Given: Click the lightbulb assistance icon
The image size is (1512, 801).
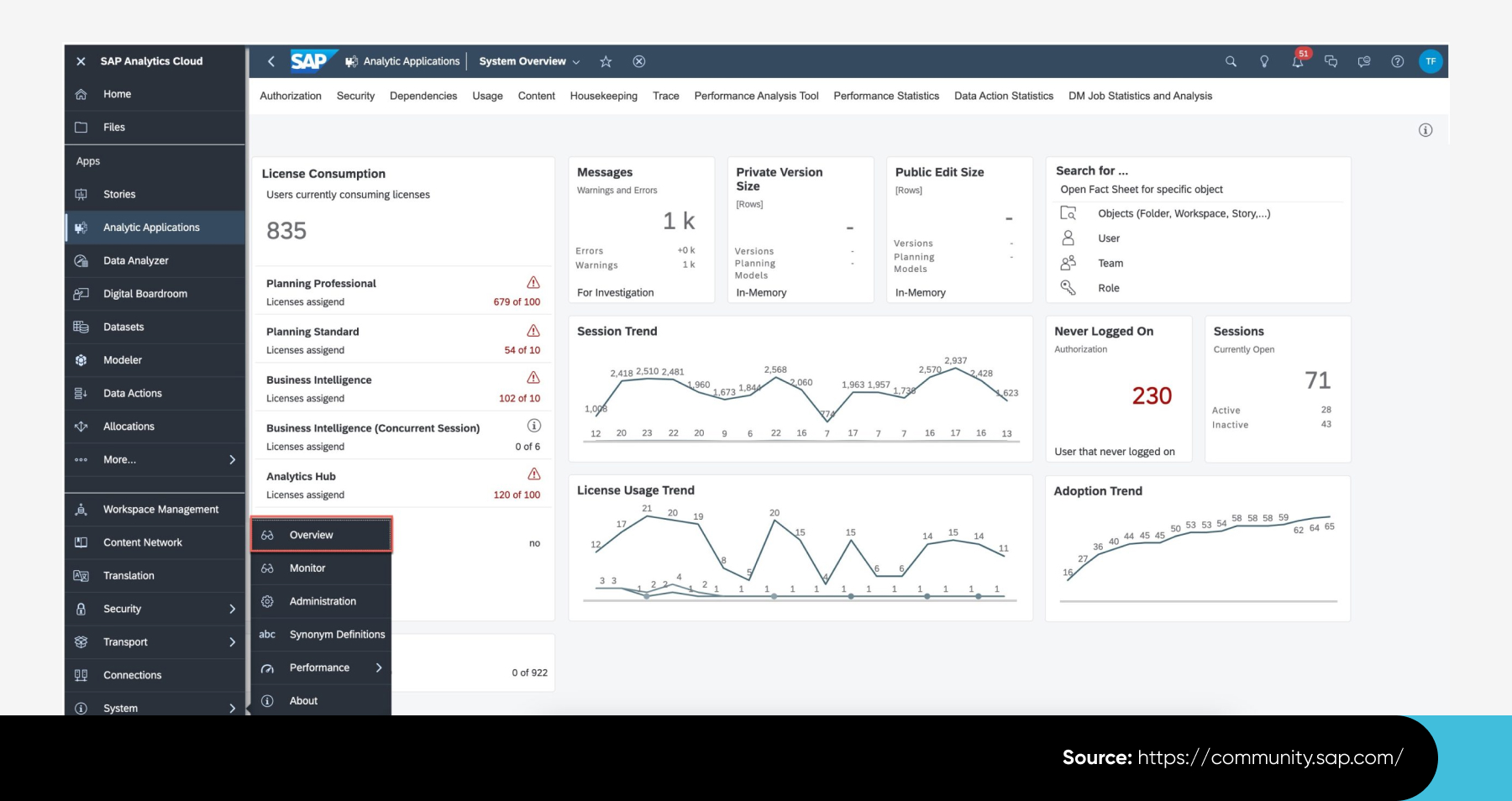Looking at the screenshot, I should click(1263, 61).
